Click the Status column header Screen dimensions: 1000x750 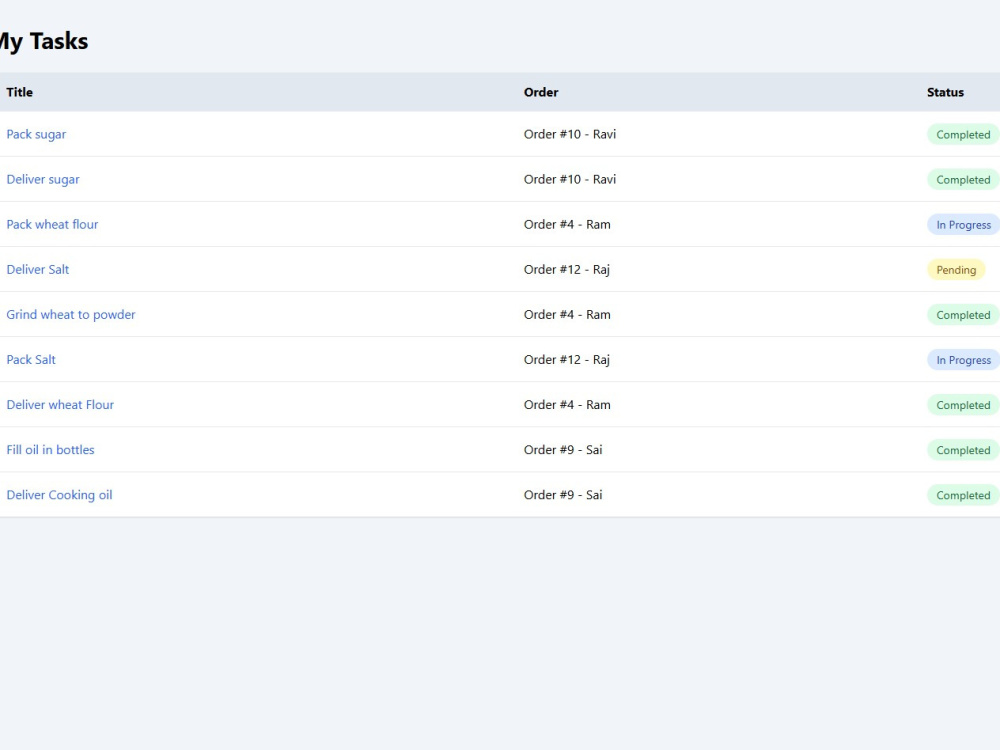(945, 92)
